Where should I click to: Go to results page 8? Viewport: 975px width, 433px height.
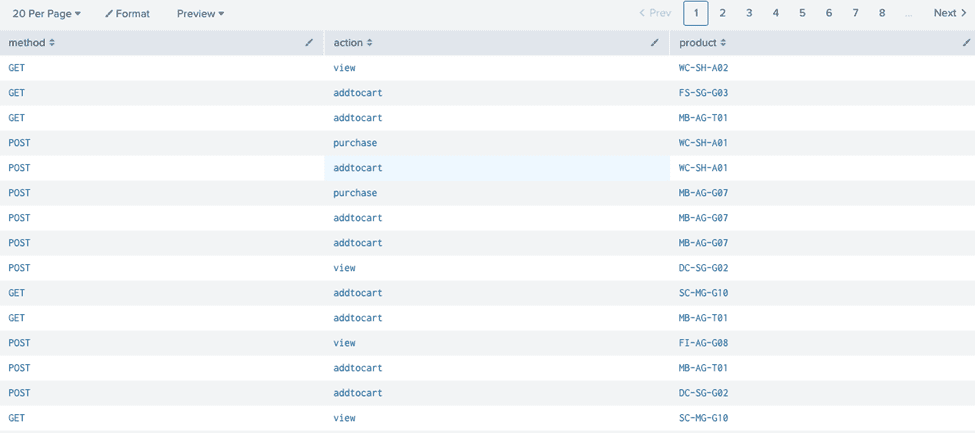point(882,13)
